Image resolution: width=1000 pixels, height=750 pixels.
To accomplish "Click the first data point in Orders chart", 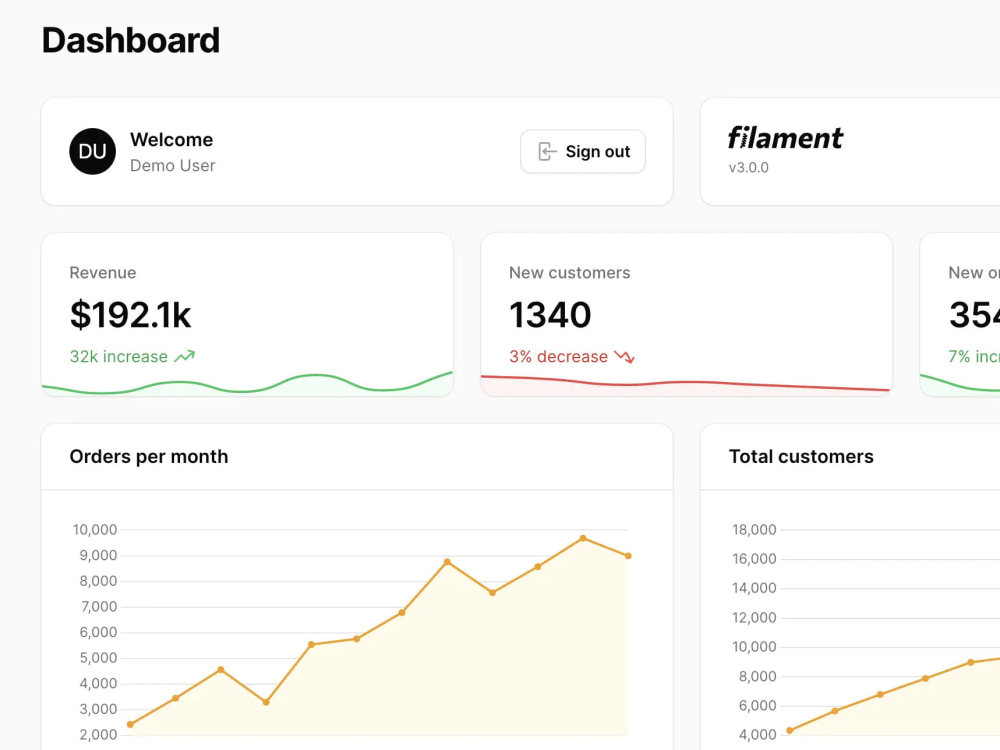I will pos(130,724).
